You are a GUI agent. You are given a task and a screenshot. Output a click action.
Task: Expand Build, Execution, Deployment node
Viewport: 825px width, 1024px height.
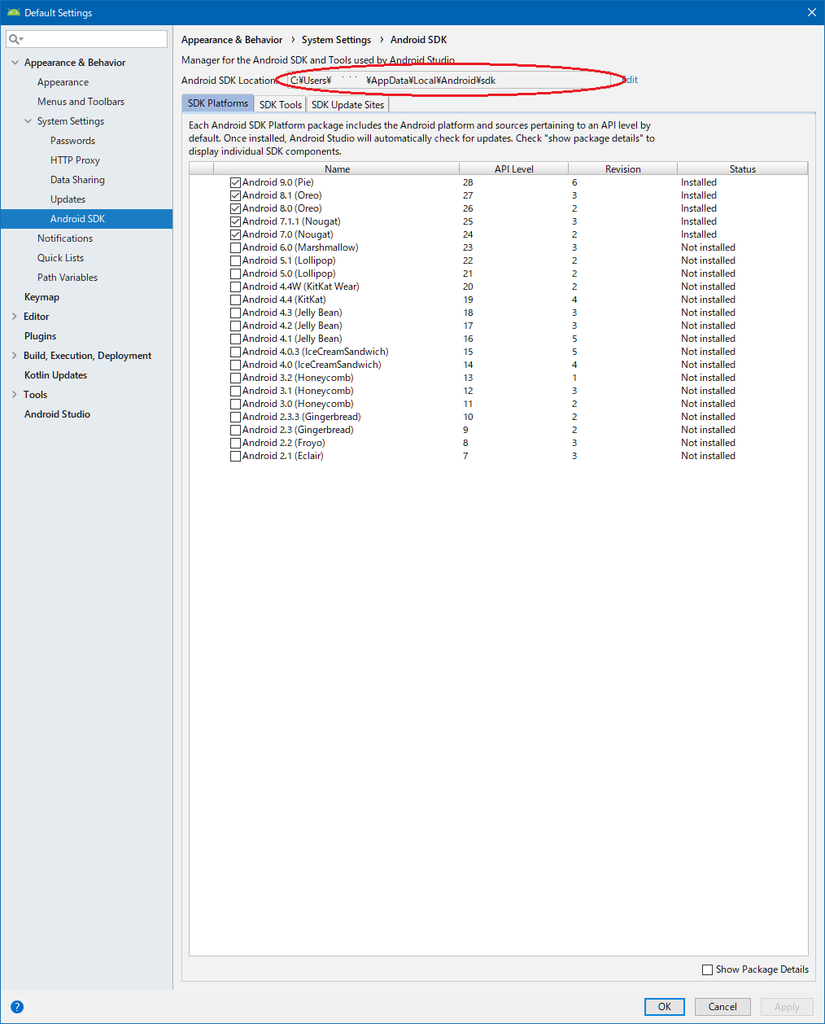(14, 356)
